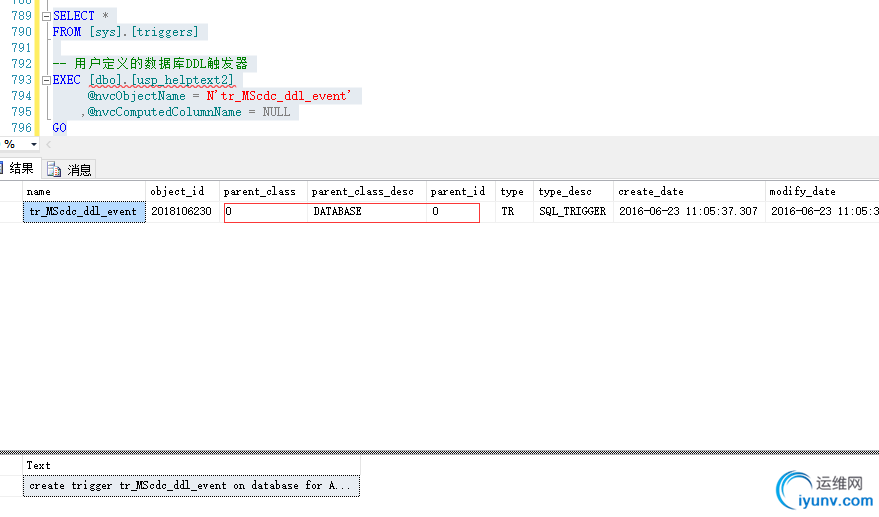Click the create_date value 2016-06-23 11:05:37.307
Viewport: 879px width, 517px height.
690,212
